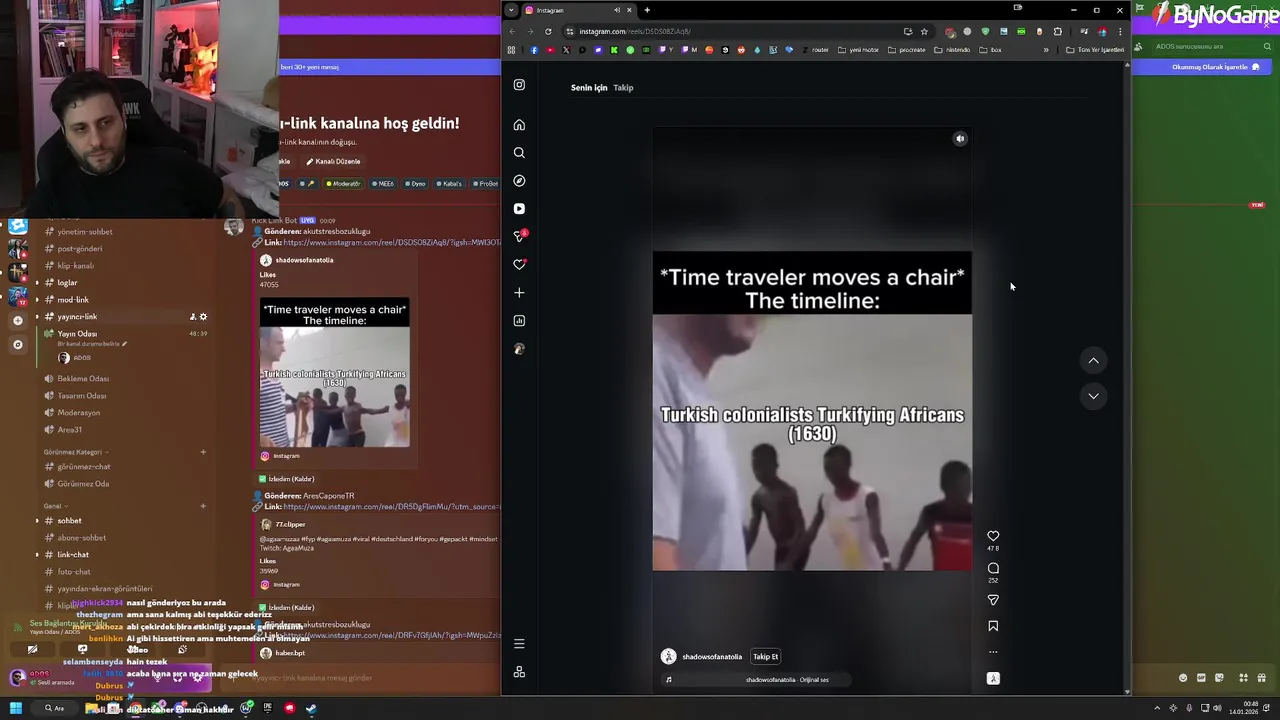Open the yeni motor bookmark folder
This screenshot has width=1280, height=720.
point(858,50)
